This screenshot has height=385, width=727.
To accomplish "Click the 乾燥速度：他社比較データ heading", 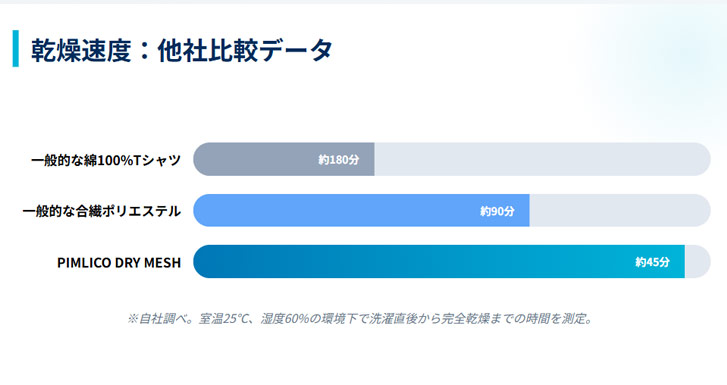I will point(182,50).
